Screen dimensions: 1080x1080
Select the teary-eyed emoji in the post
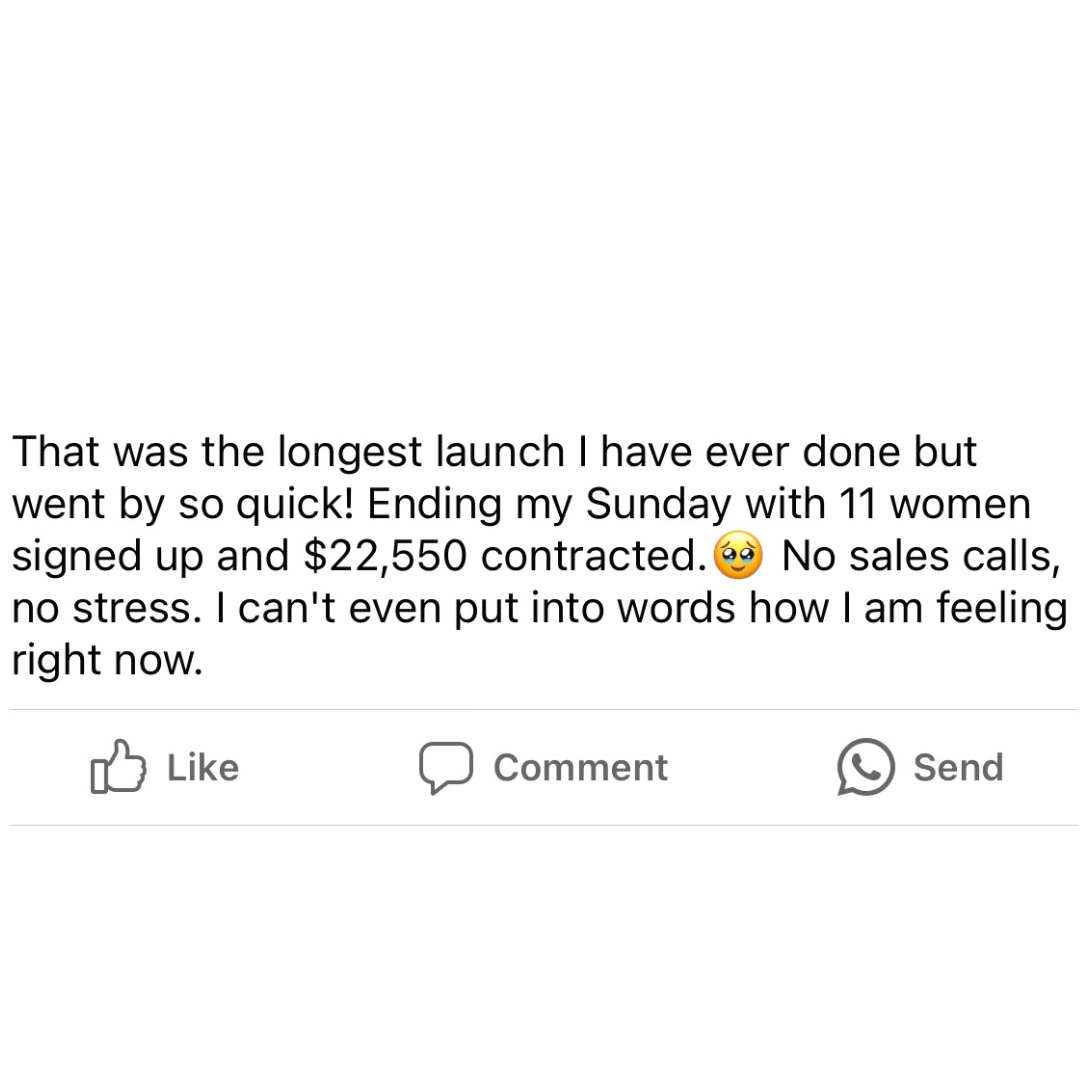(x=738, y=555)
